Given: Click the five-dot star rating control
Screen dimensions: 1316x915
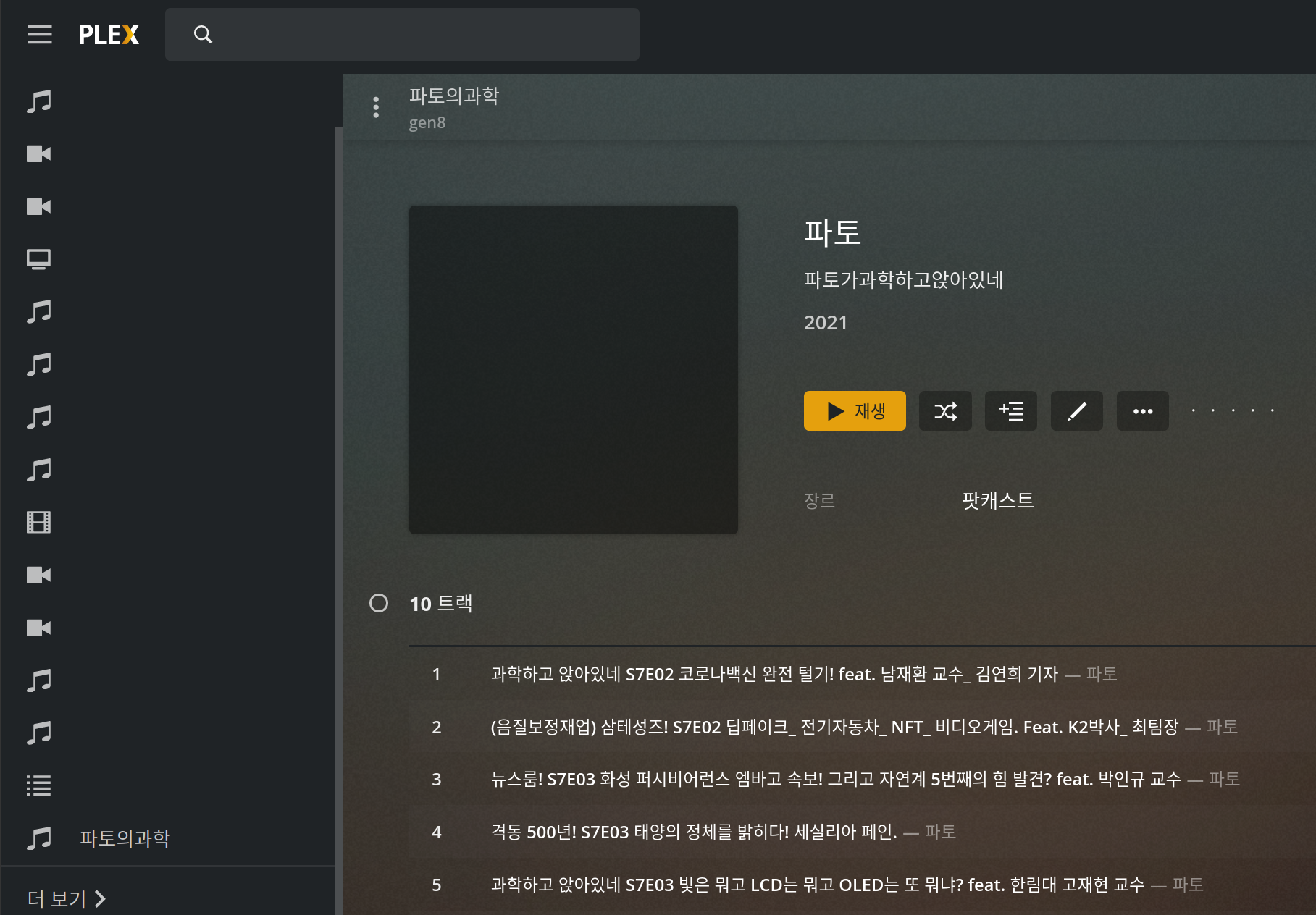Looking at the screenshot, I should point(1233,410).
